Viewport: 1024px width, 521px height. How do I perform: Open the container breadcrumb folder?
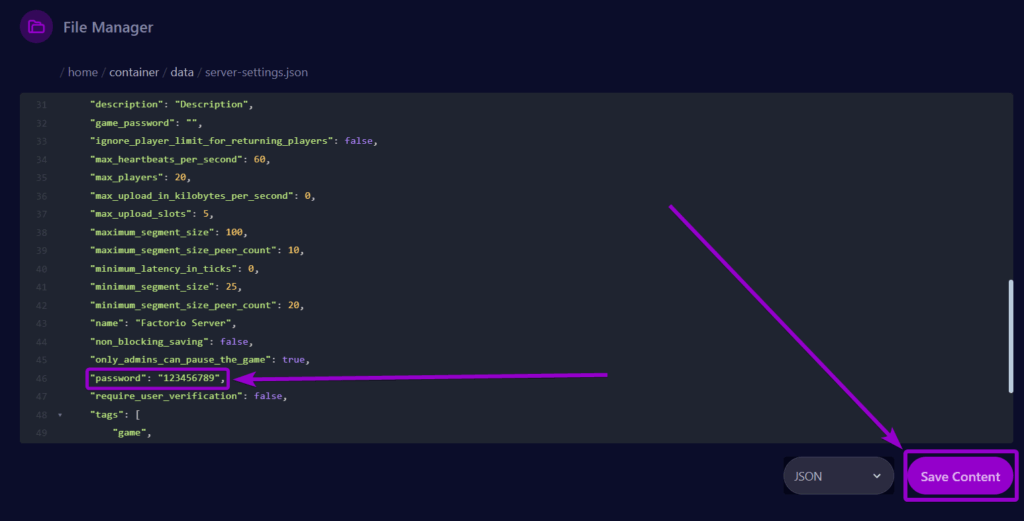click(134, 73)
